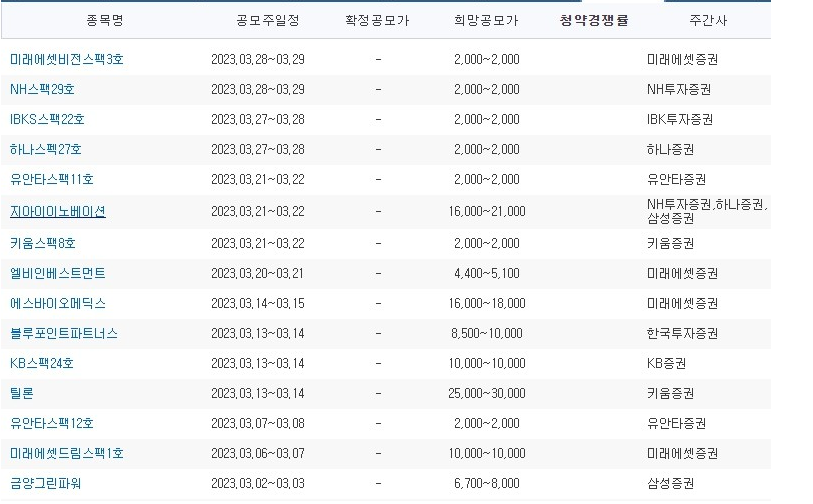813x504 pixels.
Task: Click the 희망공모가 column header
Action: 486,21
